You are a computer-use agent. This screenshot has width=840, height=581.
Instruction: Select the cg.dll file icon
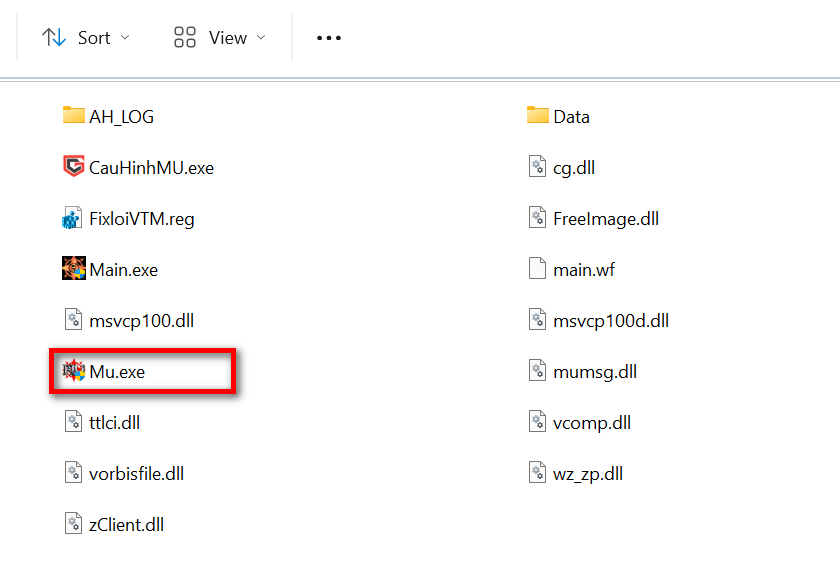coord(538,167)
